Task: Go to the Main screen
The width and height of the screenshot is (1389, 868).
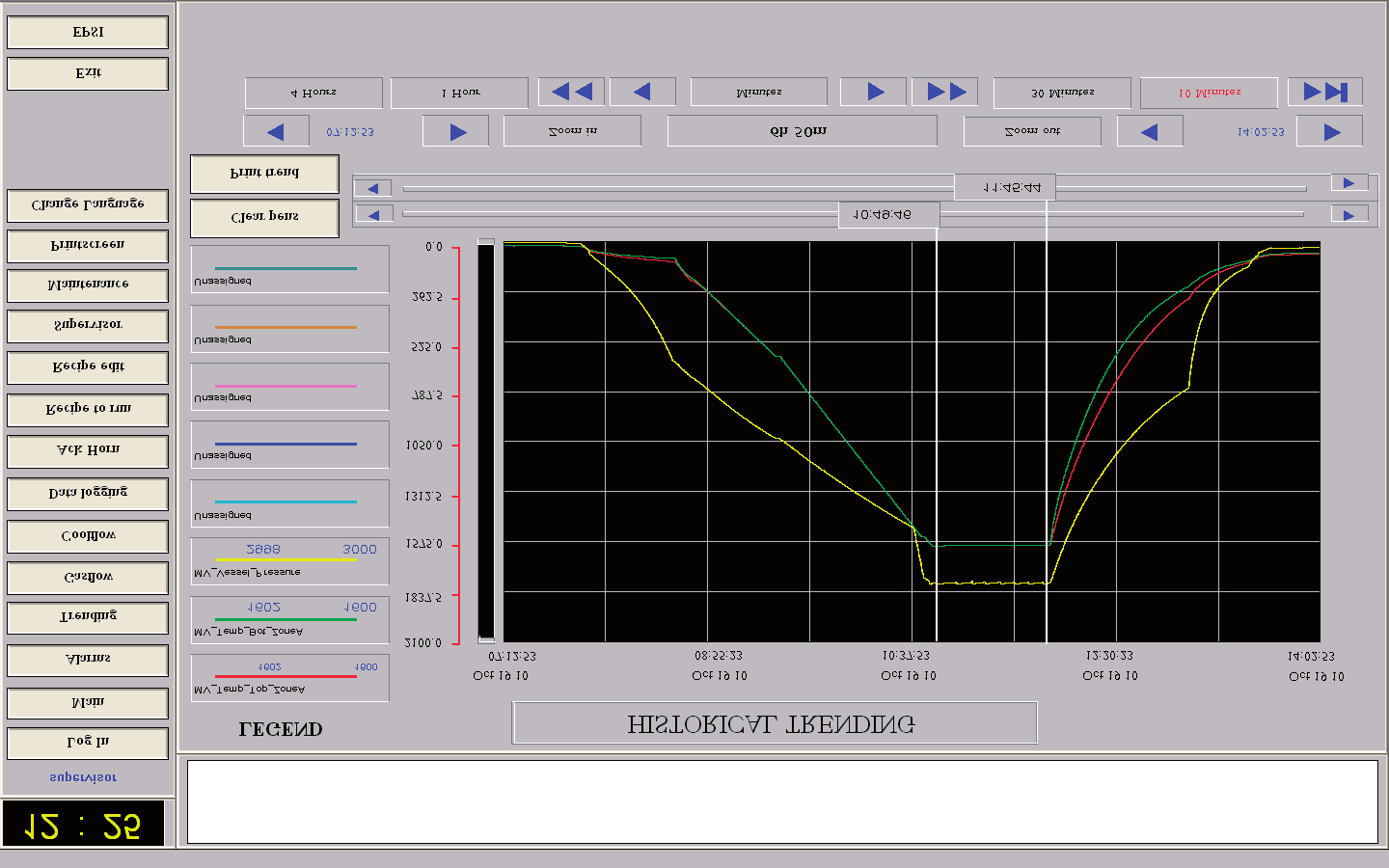Action: point(88,703)
